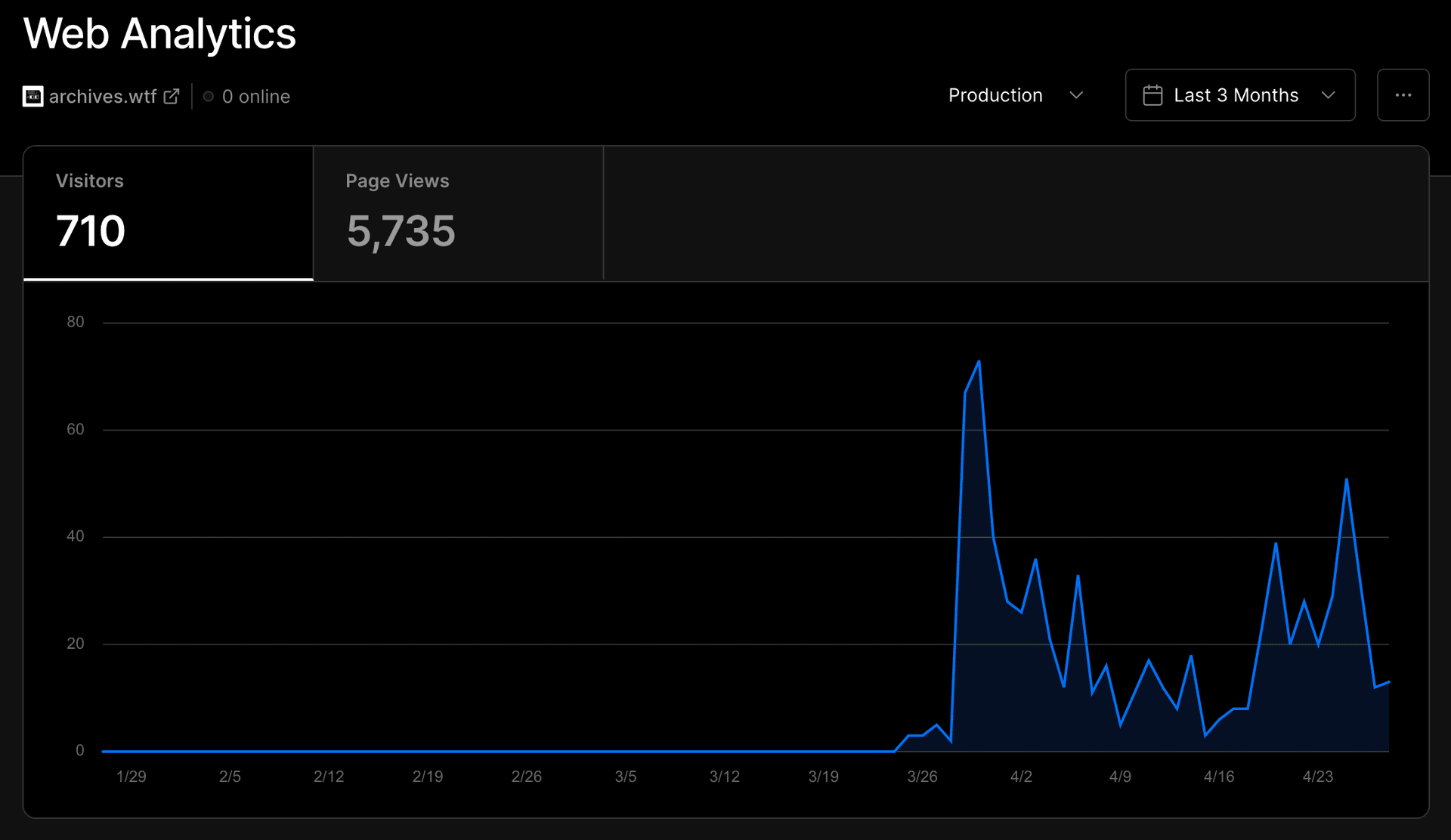Click the Web Analytics heading

pos(159,34)
